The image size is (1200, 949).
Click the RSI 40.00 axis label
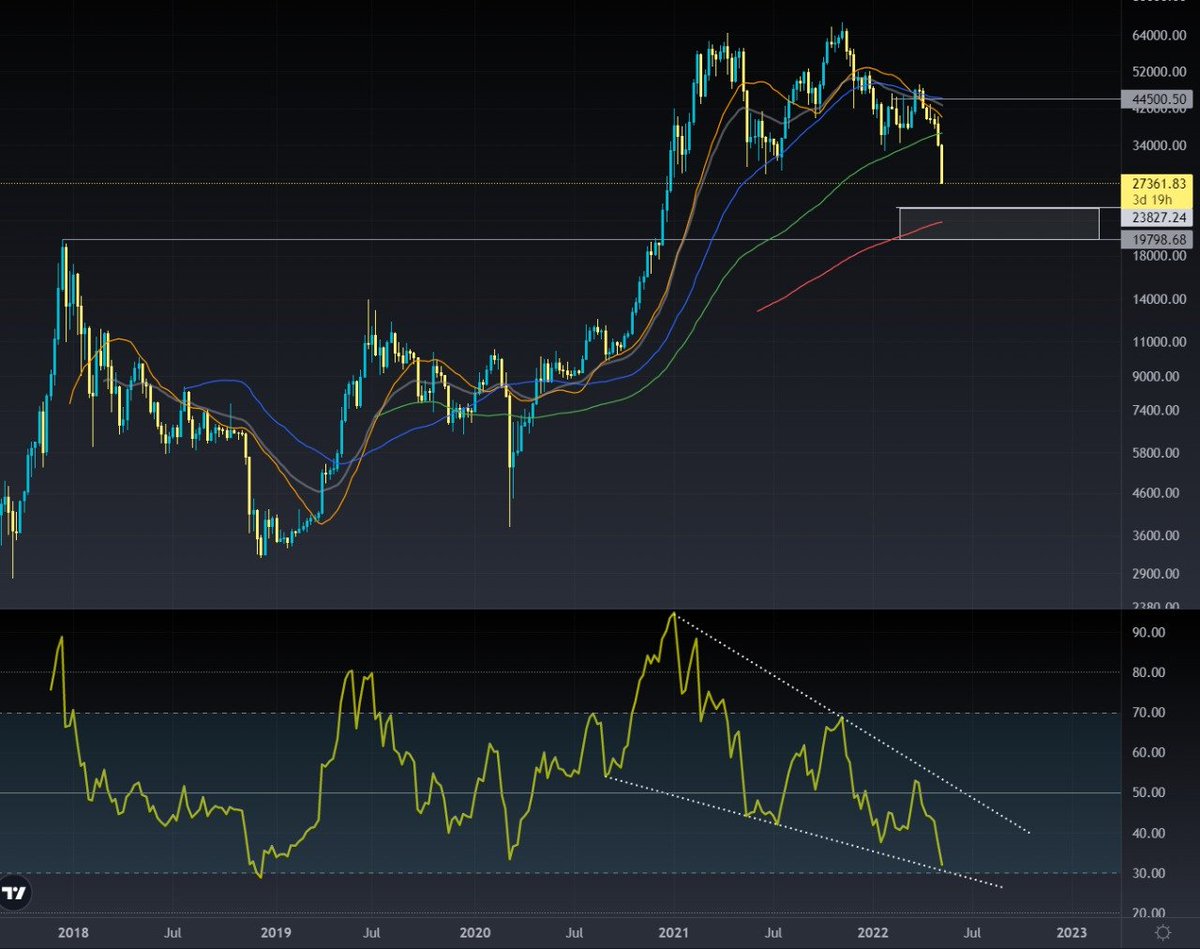coord(1147,833)
